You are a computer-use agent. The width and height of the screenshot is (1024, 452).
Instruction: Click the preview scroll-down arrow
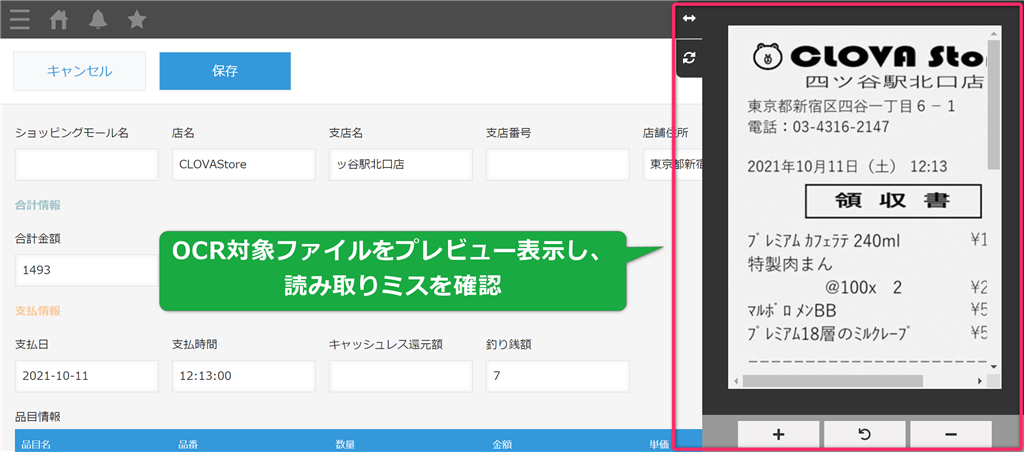point(993,366)
